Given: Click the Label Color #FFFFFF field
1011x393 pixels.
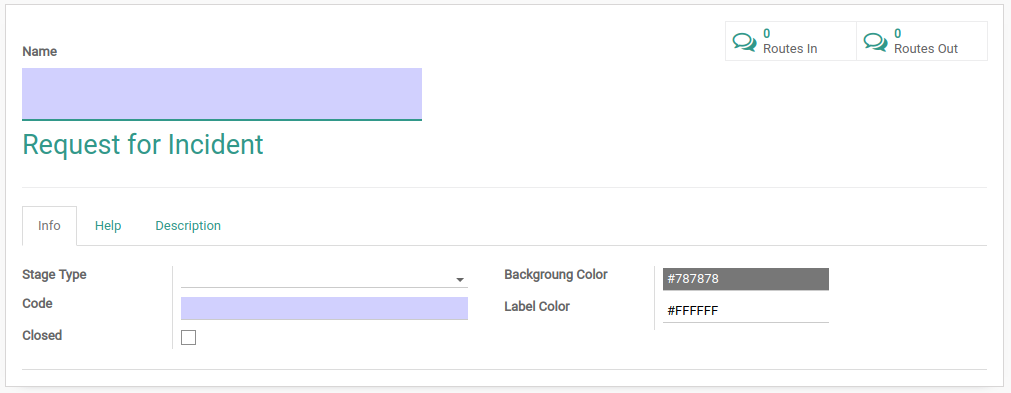Looking at the screenshot, I should [745, 311].
